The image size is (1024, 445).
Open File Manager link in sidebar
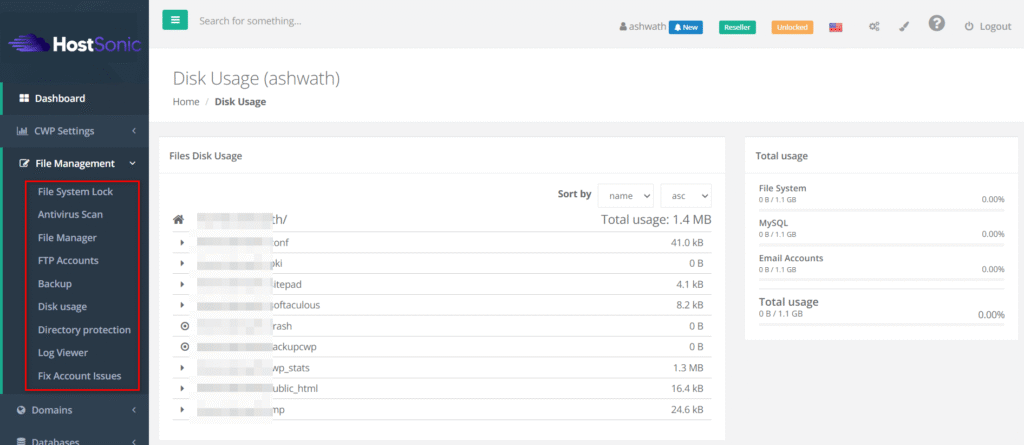click(67, 237)
